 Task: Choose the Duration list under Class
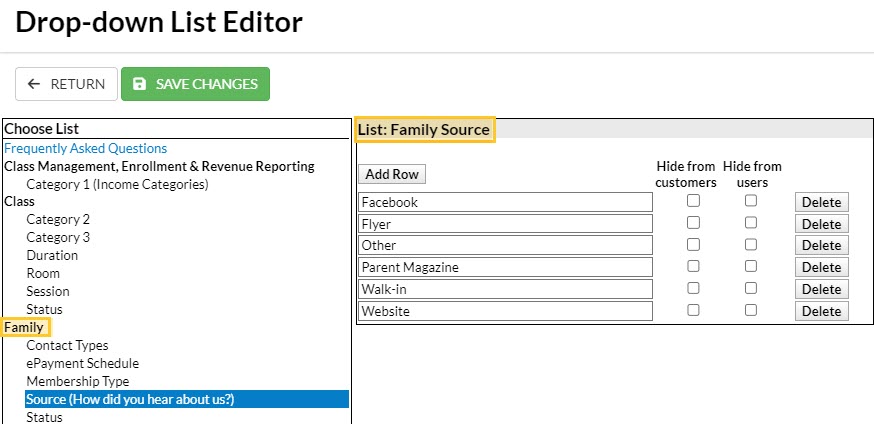click(52, 255)
